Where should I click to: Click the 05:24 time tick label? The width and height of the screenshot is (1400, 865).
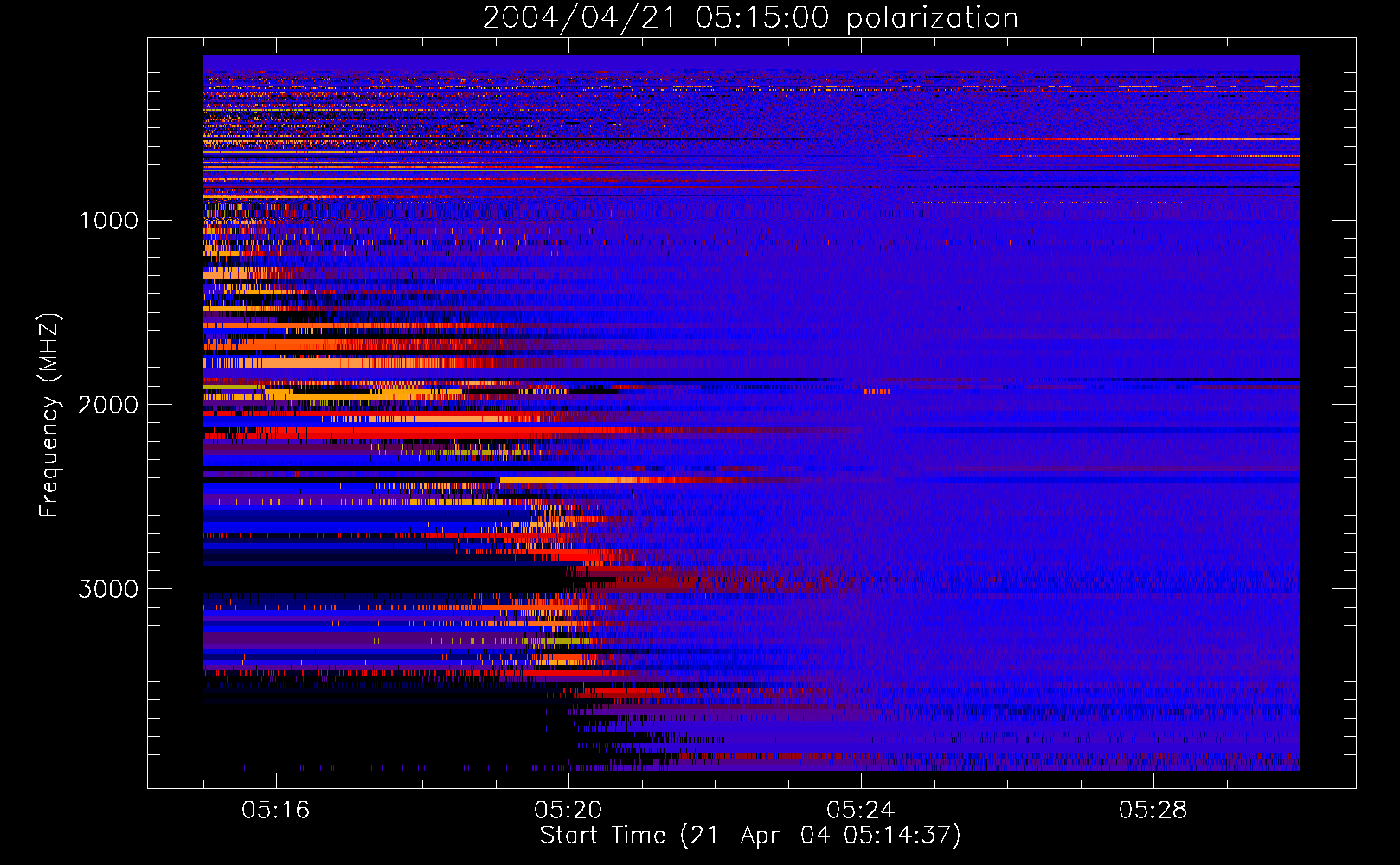coord(861,810)
